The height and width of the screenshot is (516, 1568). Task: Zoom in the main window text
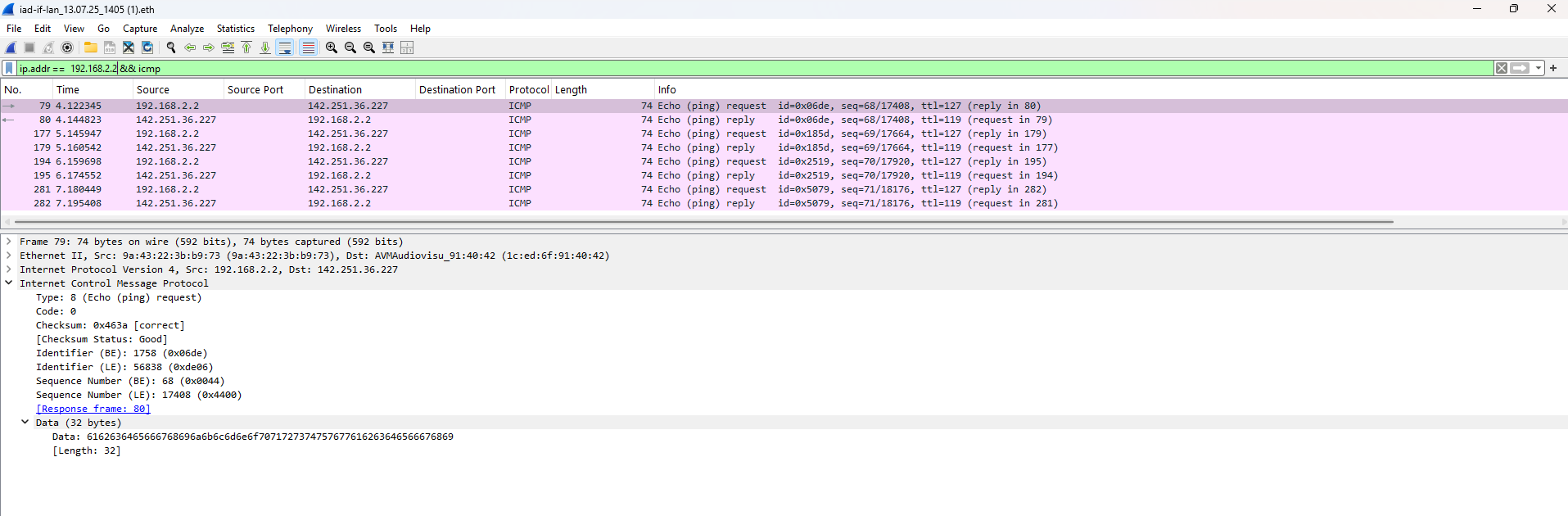pos(332,48)
